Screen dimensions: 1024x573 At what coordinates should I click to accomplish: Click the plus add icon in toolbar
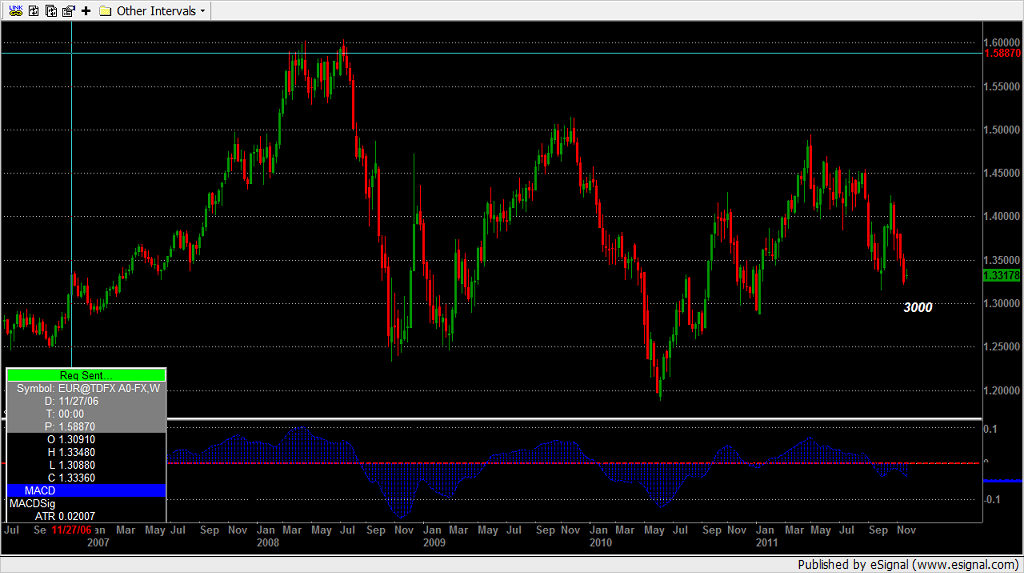(x=86, y=10)
